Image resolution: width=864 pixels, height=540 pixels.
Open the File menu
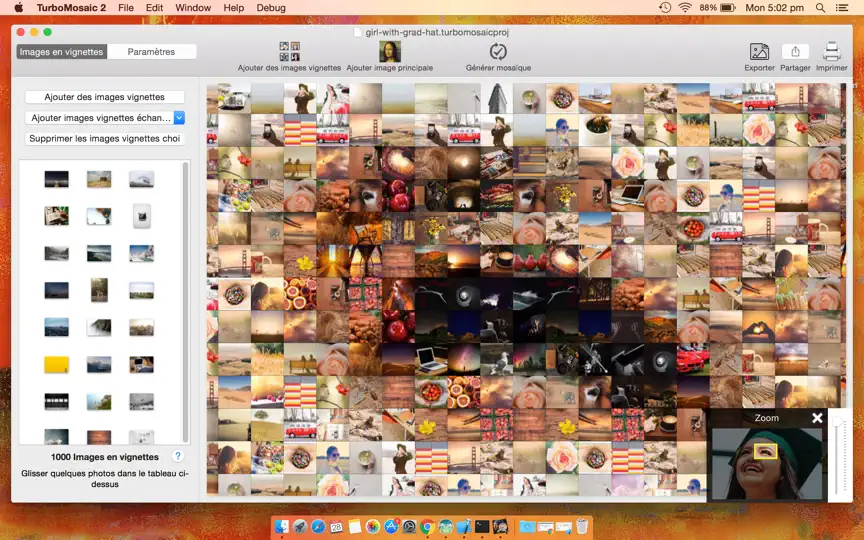(x=126, y=8)
